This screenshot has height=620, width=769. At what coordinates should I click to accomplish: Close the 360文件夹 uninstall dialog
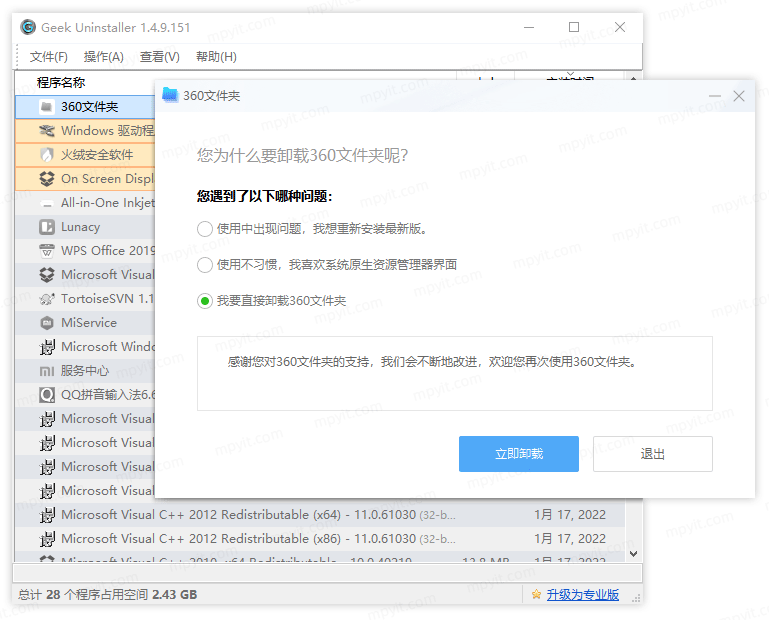(739, 96)
